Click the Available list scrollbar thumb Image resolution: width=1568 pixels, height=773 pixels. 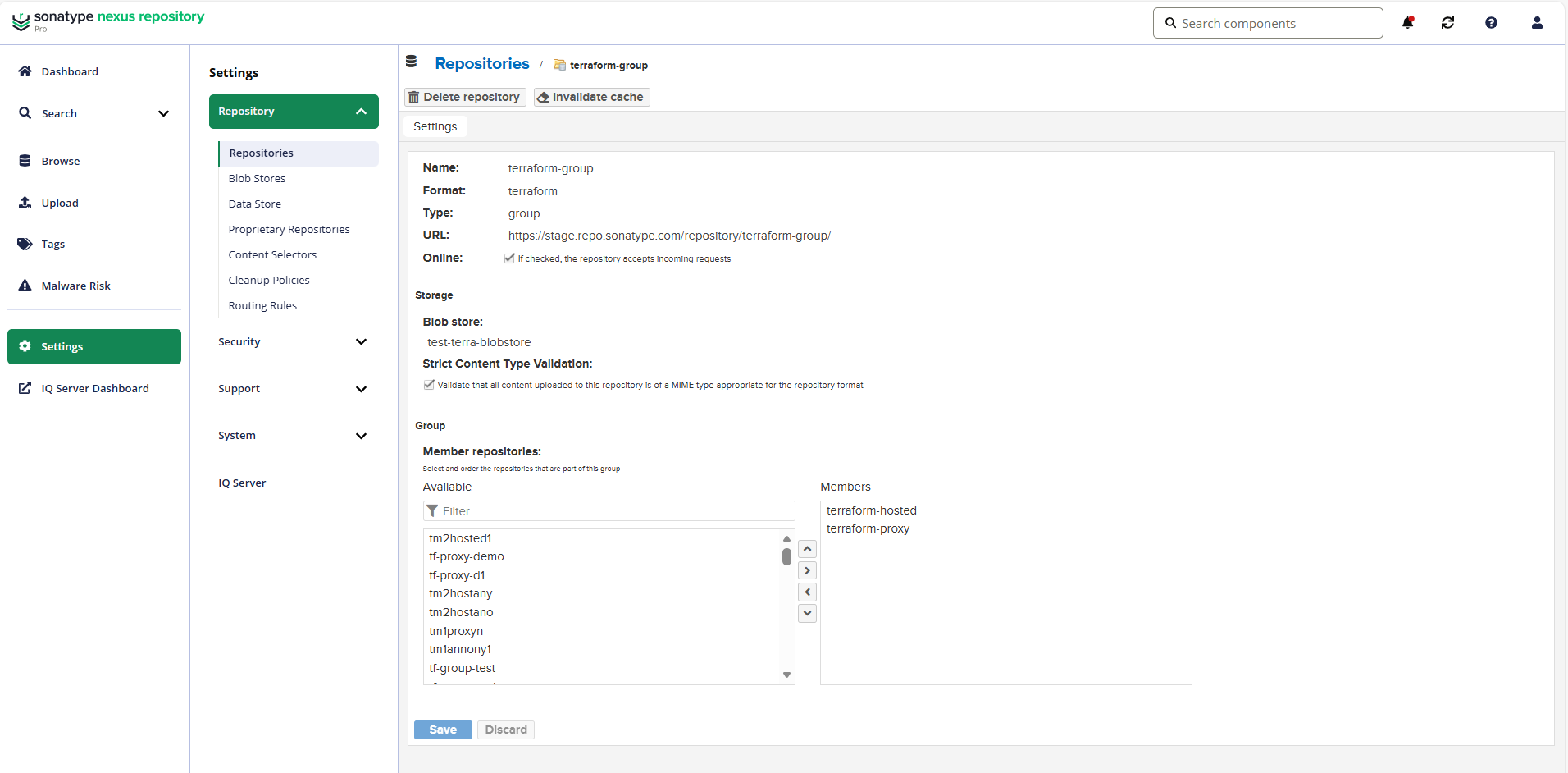pos(786,556)
